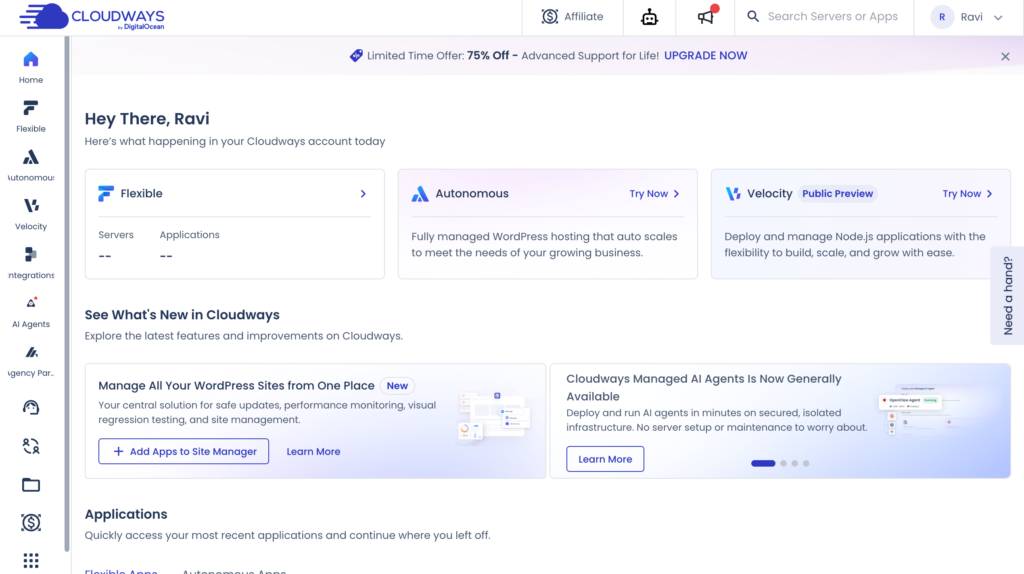
Task: Open the grid apps icon in sidebar
Action: [31, 560]
